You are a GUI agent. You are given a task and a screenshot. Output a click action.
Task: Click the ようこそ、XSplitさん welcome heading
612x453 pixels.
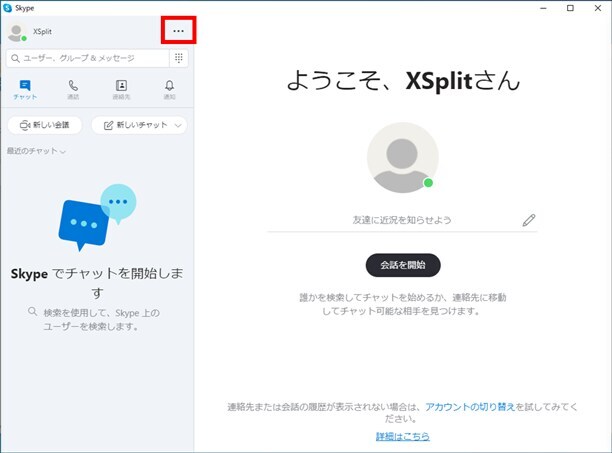click(x=403, y=81)
